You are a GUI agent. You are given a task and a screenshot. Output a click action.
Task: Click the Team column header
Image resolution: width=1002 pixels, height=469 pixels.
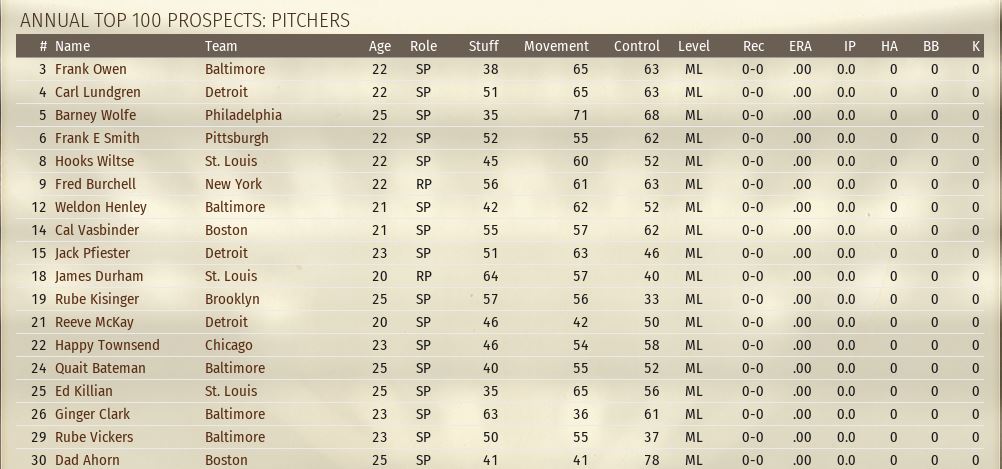pyautogui.click(x=221, y=46)
